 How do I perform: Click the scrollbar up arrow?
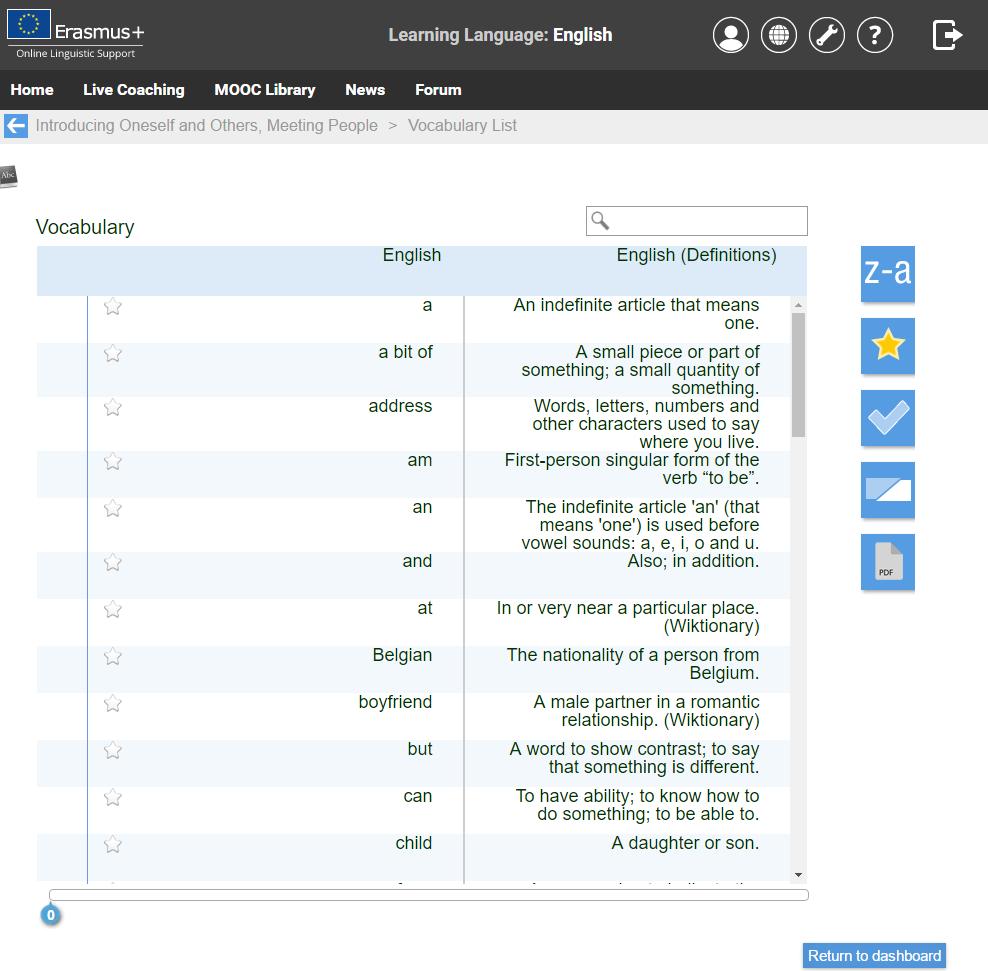pyautogui.click(x=798, y=305)
